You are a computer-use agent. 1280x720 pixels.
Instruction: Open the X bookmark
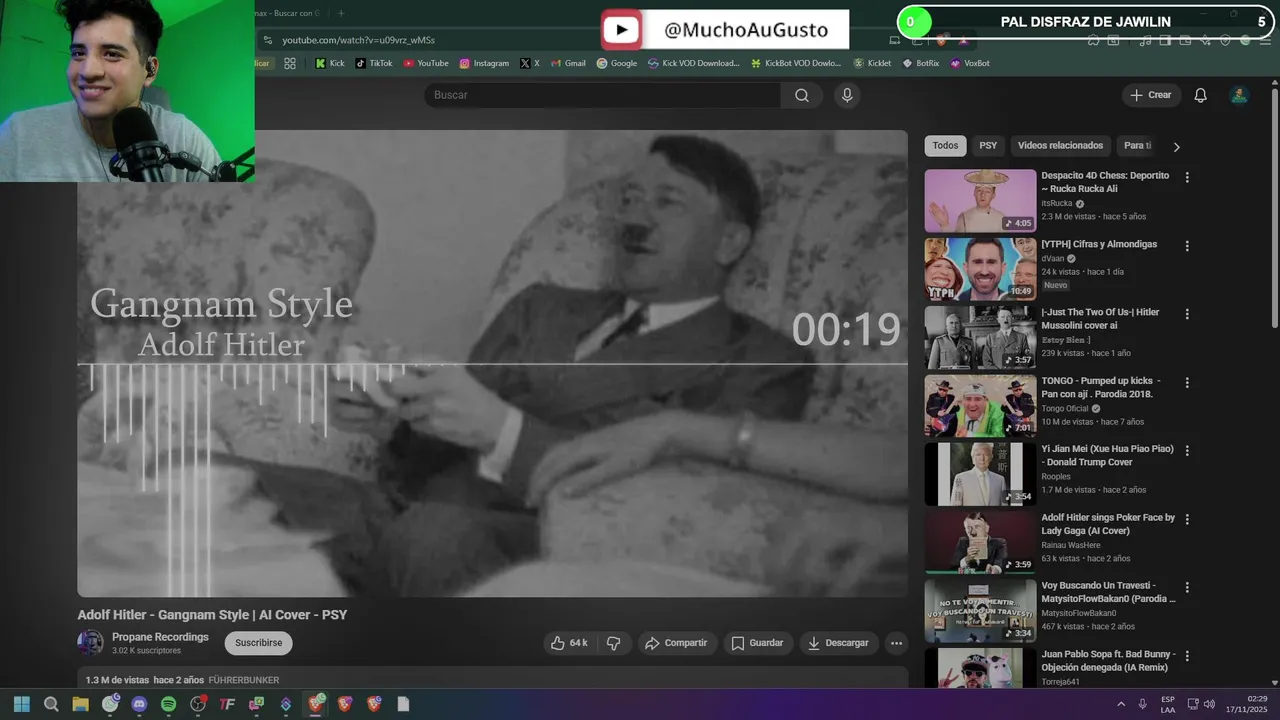(529, 63)
